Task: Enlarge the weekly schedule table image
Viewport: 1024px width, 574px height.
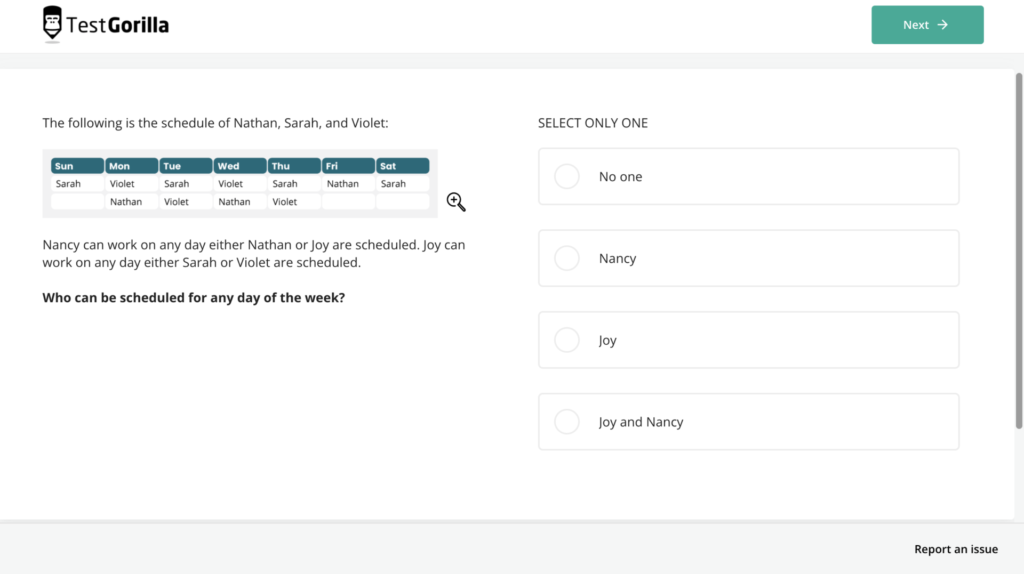Action: coord(240,184)
